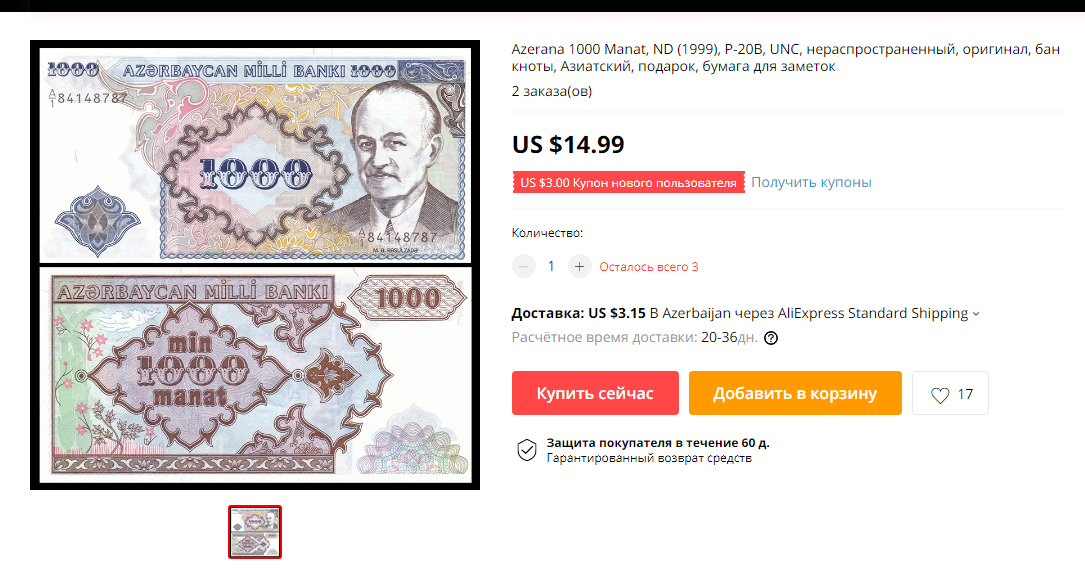The width and height of the screenshot is (1085, 572).
Task: Click the delivery time help question icon
Action: 771,338
